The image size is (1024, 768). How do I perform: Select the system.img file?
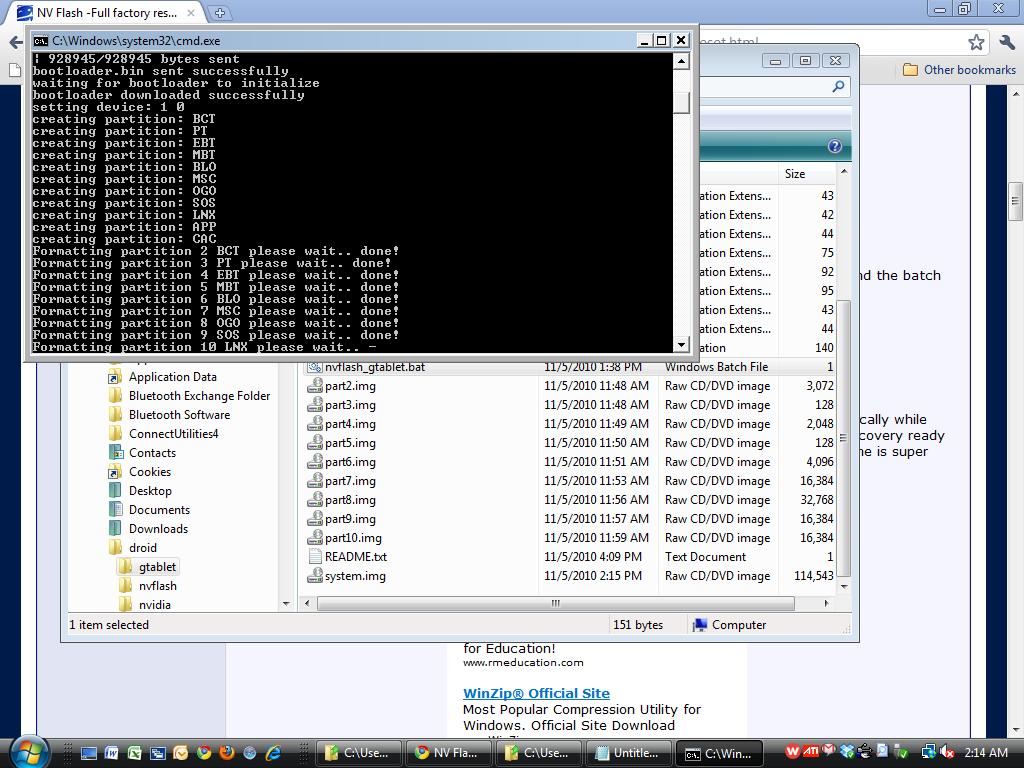tap(355, 576)
